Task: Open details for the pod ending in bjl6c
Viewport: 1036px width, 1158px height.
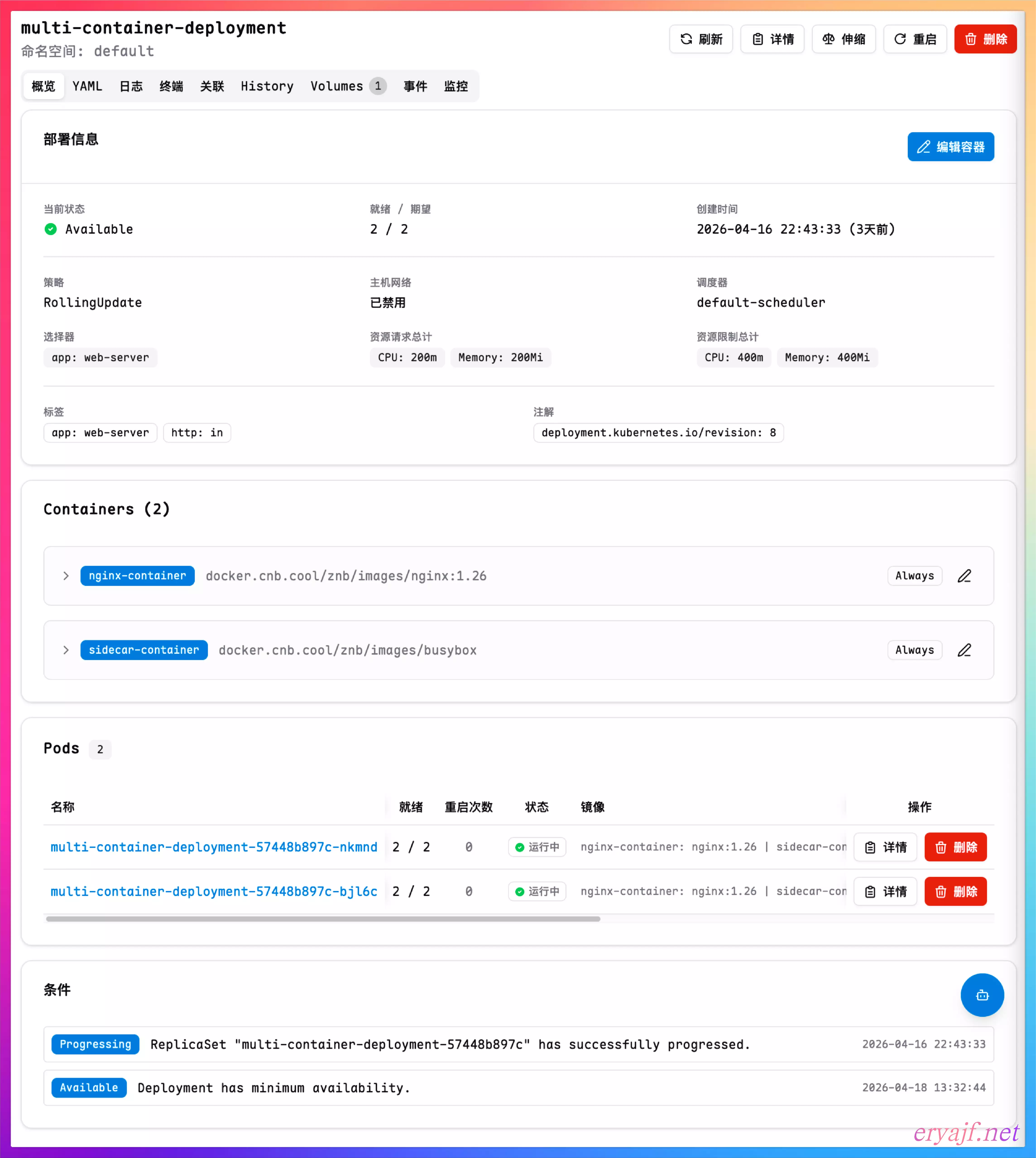Action: [x=885, y=891]
